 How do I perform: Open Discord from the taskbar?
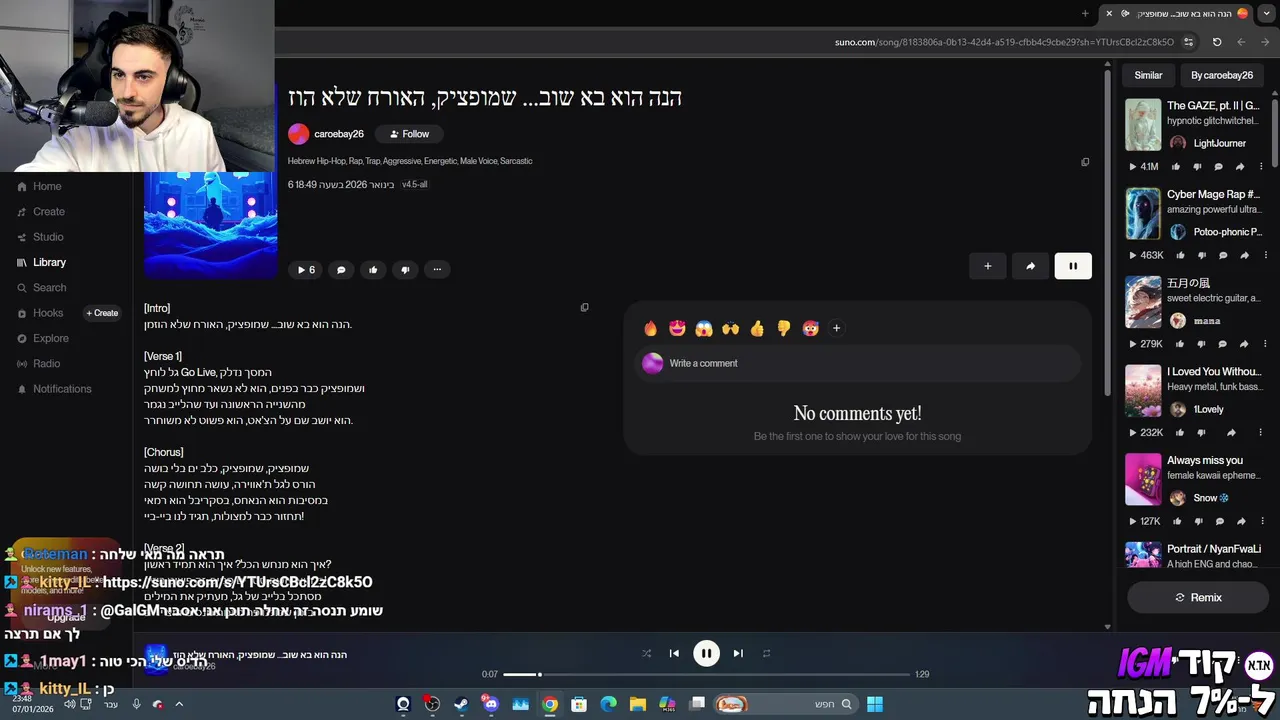491,704
